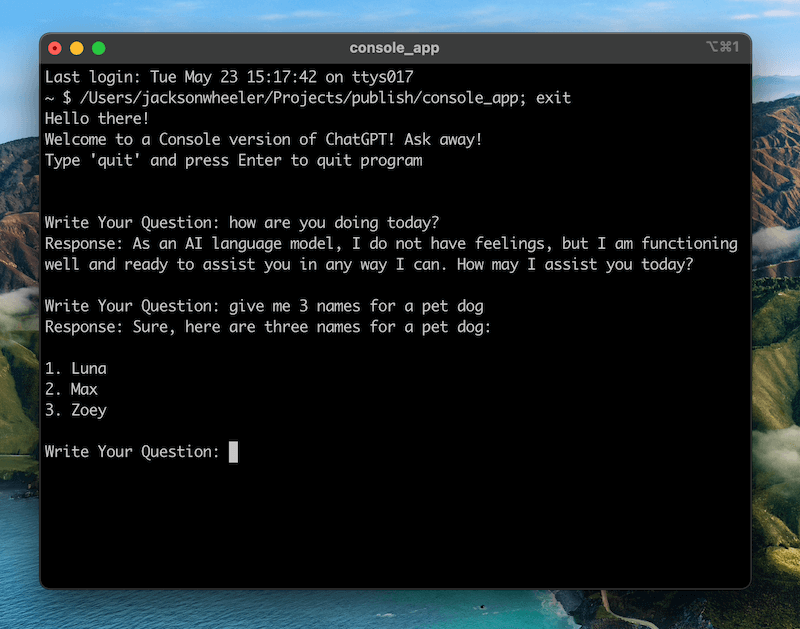Click 'Response: Sure, here are three names' line

coord(268,327)
